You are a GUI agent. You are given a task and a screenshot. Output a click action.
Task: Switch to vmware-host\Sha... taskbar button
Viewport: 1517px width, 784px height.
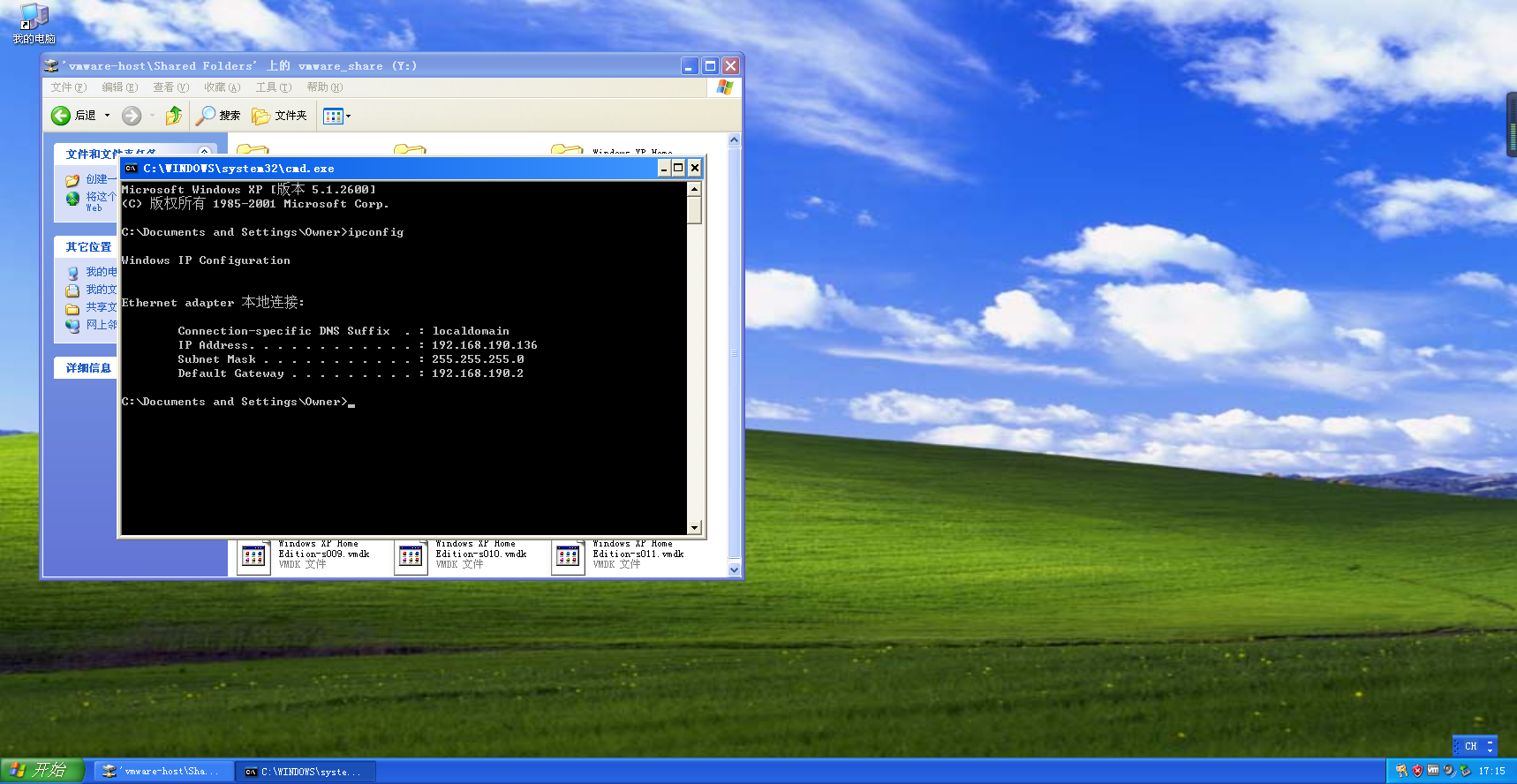click(163, 772)
